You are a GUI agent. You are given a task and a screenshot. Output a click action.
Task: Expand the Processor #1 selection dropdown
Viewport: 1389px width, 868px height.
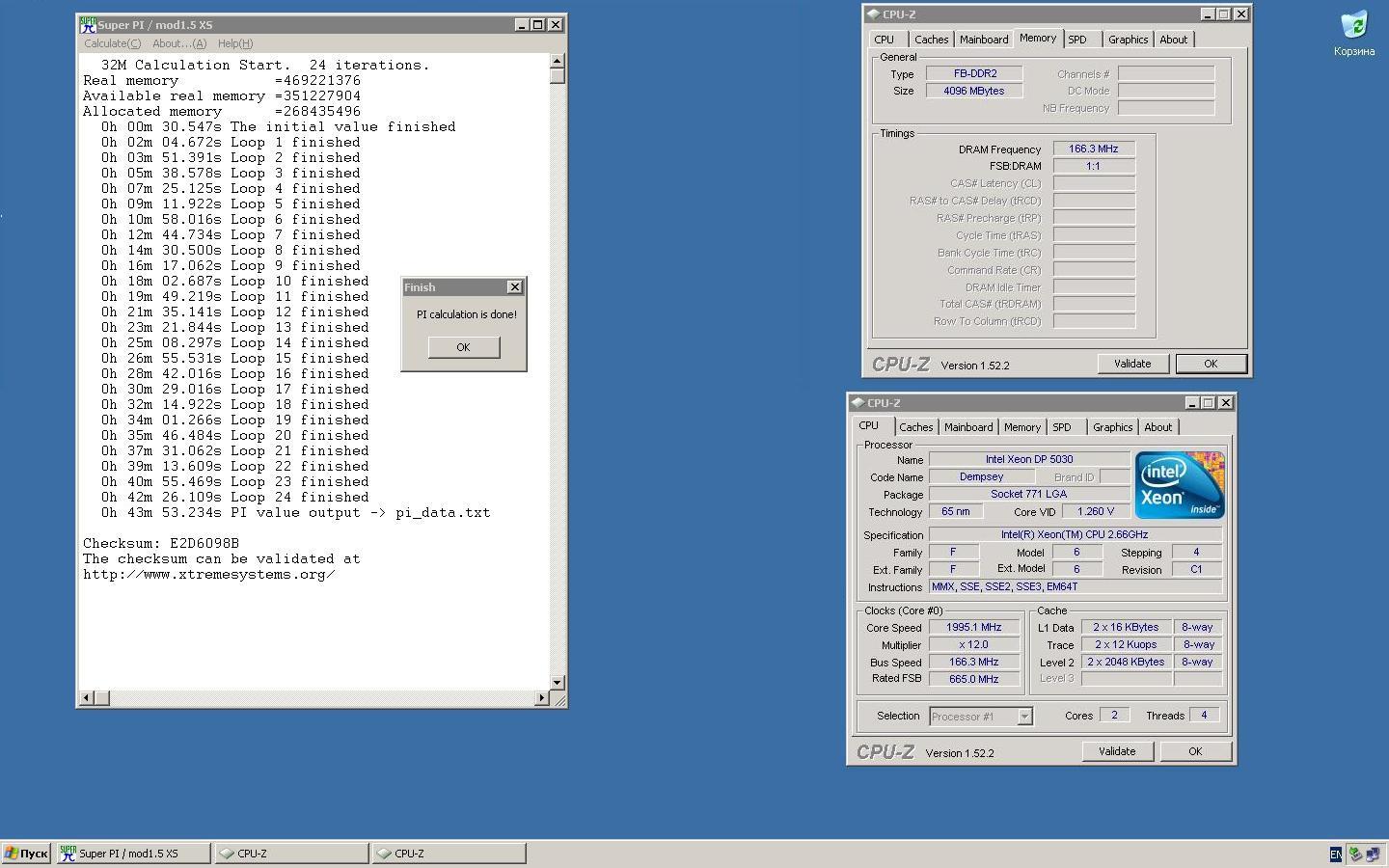click(x=1024, y=717)
